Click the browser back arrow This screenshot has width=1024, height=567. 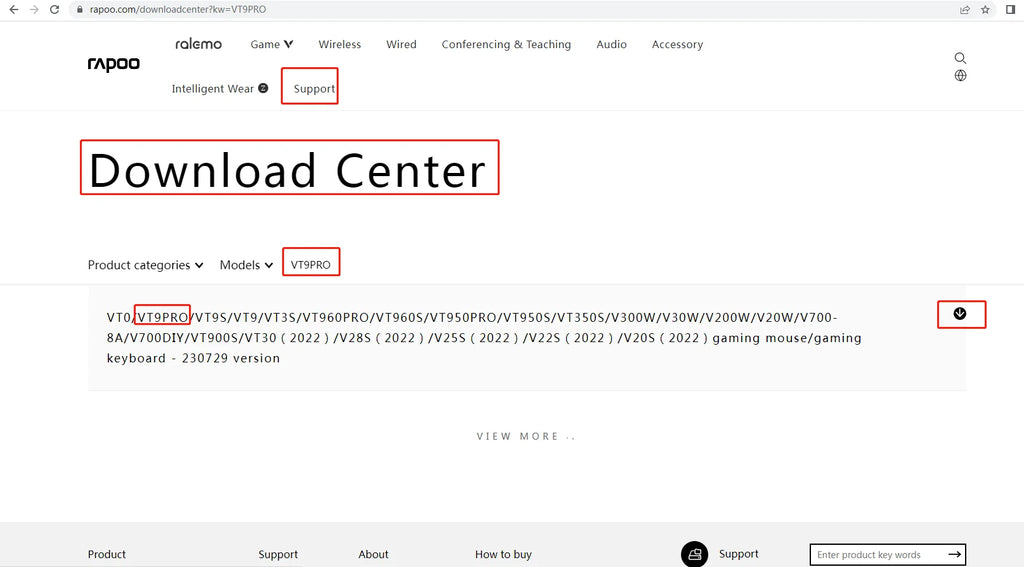pos(14,9)
